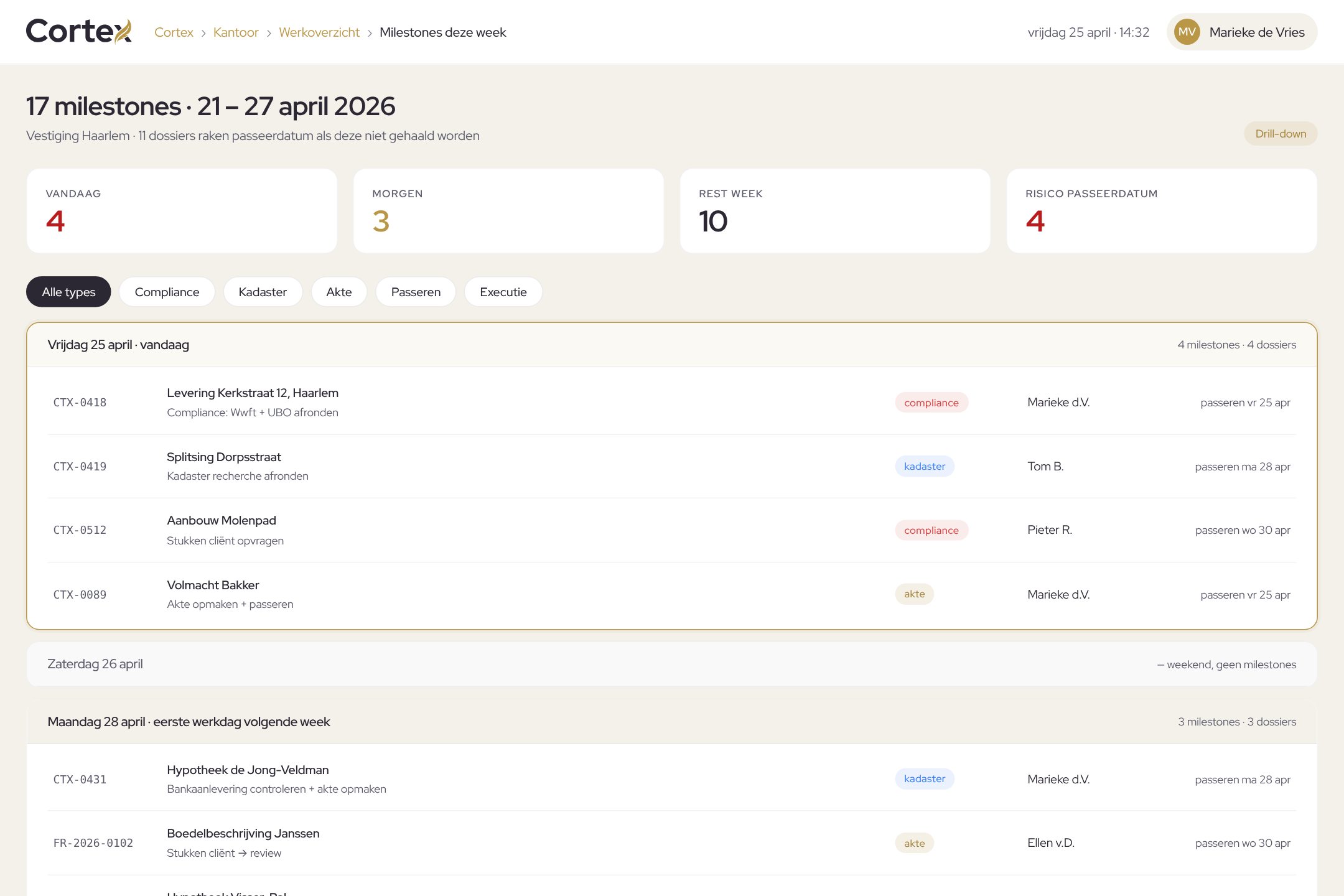Image resolution: width=1344 pixels, height=896 pixels.
Task: Open dossier CTX-0512
Action: pyautogui.click(x=80, y=530)
